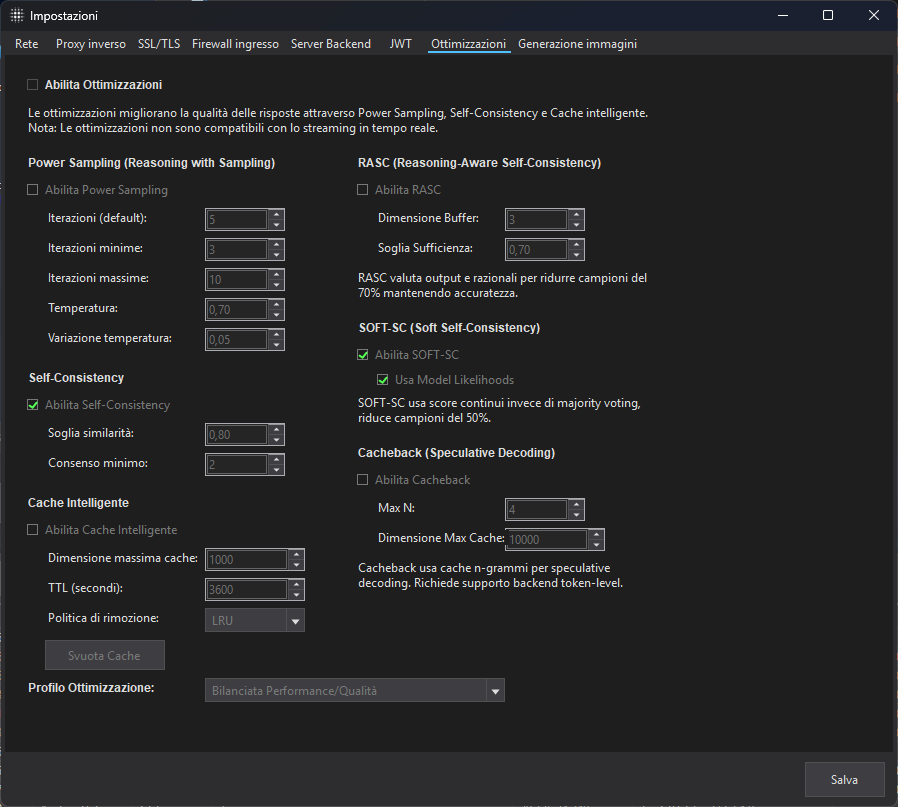Decrease Iterazioni massime with down arrow
The image size is (898, 807).
[x=277, y=285]
